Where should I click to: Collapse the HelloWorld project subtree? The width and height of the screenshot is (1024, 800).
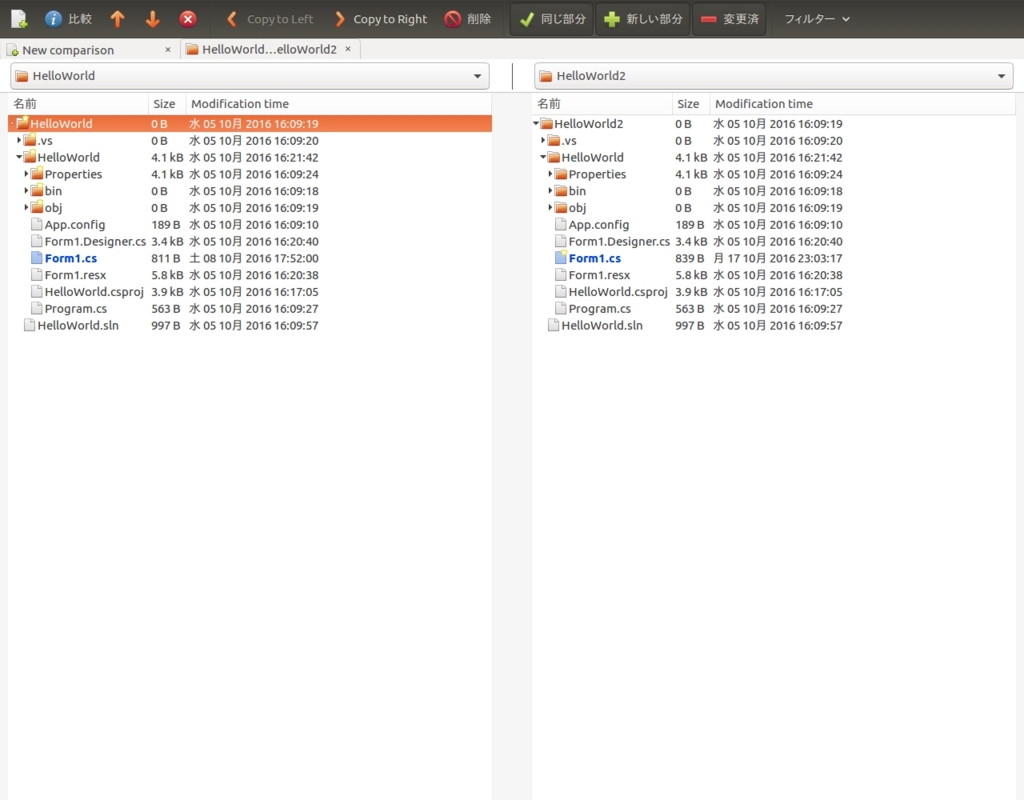click(x=19, y=157)
